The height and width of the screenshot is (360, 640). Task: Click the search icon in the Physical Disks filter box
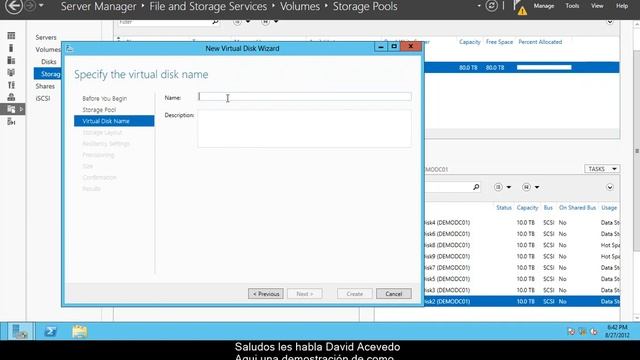click(x=476, y=187)
